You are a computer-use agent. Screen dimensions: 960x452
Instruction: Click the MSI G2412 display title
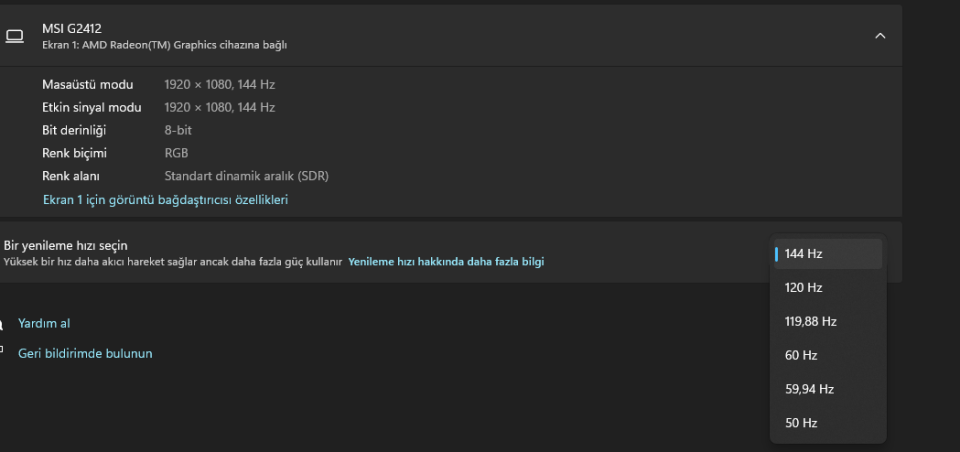(70, 28)
